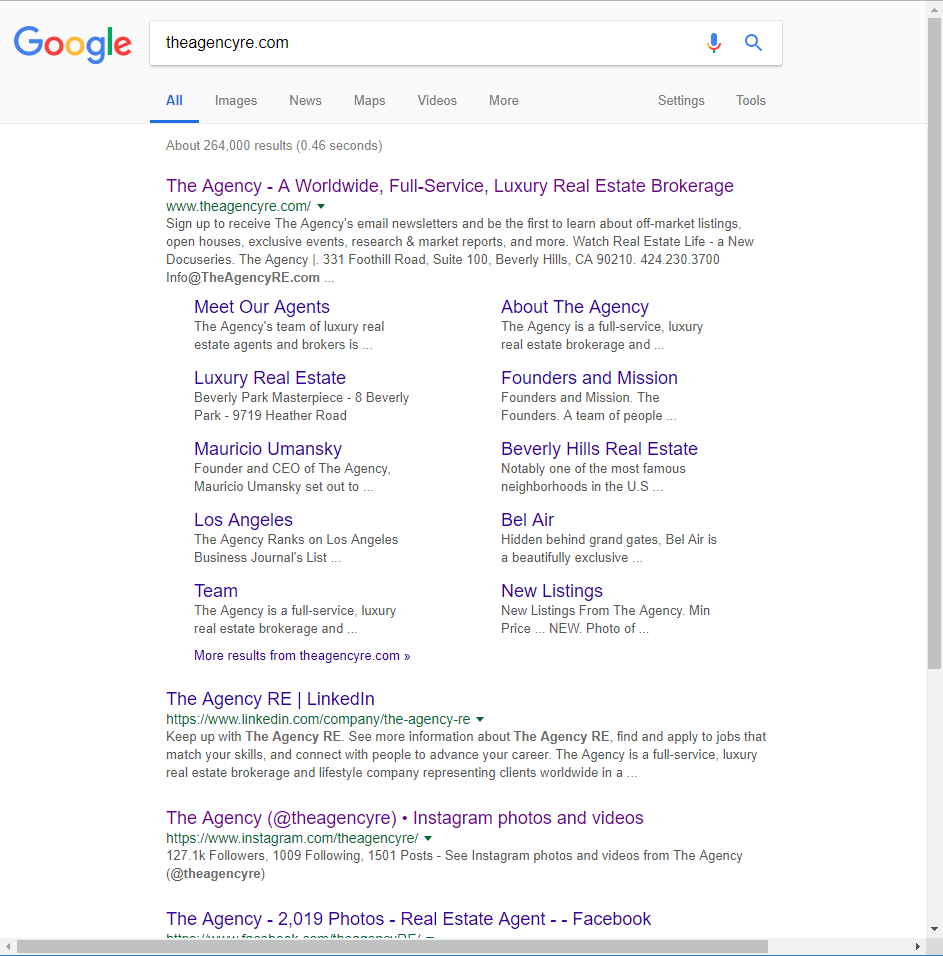Open the Meet Our Agents sitelink
Image resolution: width=943 pixels, height=956 pixels.
pos(262,307)
